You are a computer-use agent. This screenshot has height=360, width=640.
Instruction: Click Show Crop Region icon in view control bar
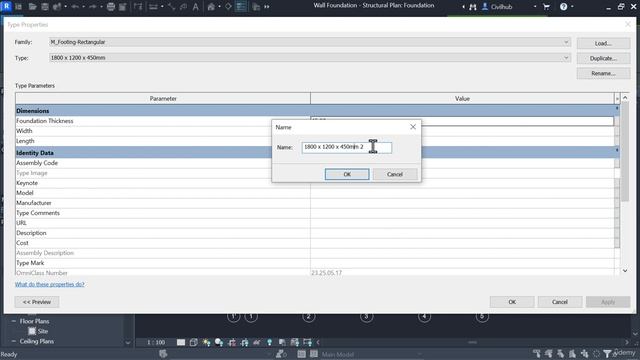click(244, 342)
